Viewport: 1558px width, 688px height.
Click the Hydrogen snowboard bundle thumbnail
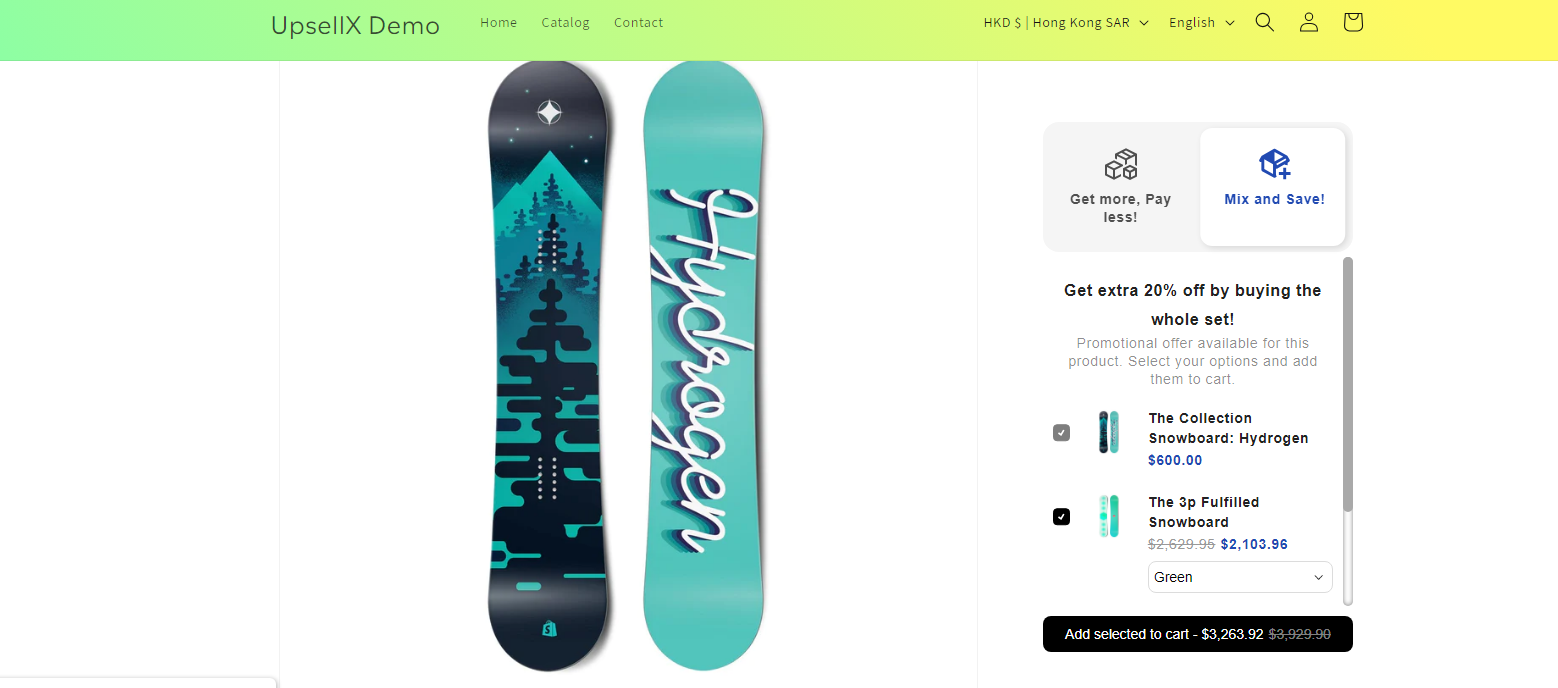1108,432
